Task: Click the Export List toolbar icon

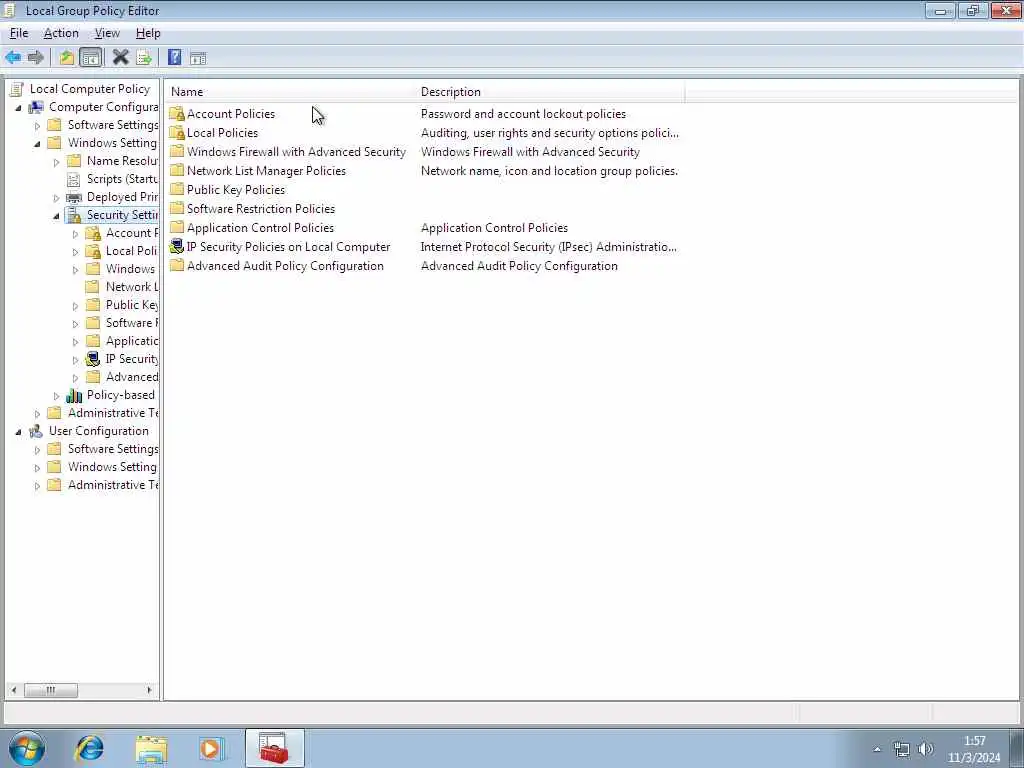Action: (x=144, y=57)
